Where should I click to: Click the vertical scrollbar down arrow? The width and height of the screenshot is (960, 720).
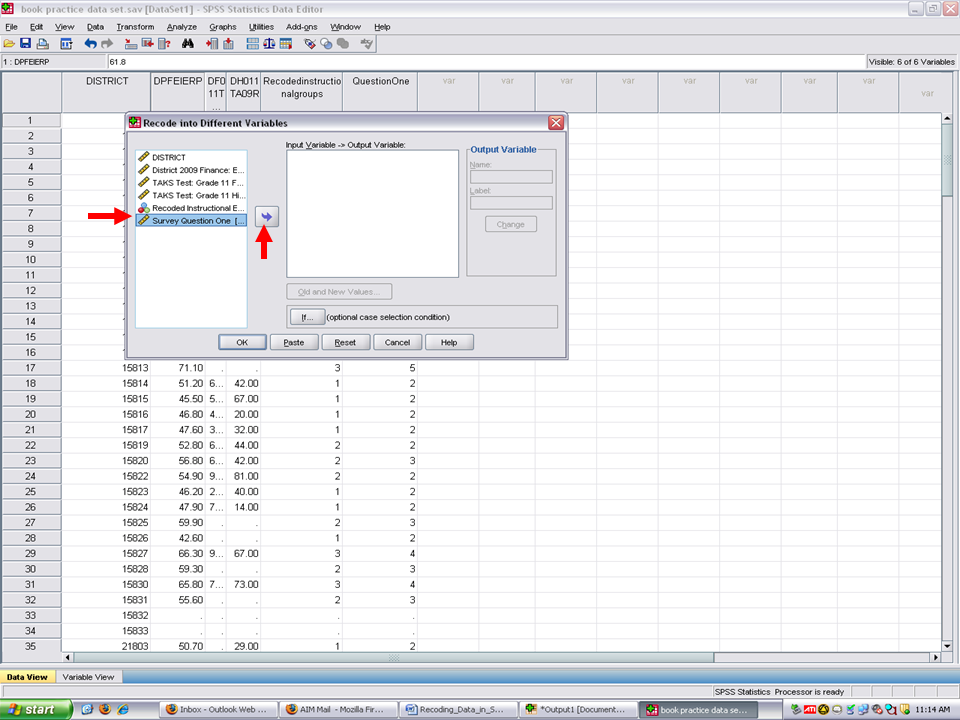click(x=946, y=646)
